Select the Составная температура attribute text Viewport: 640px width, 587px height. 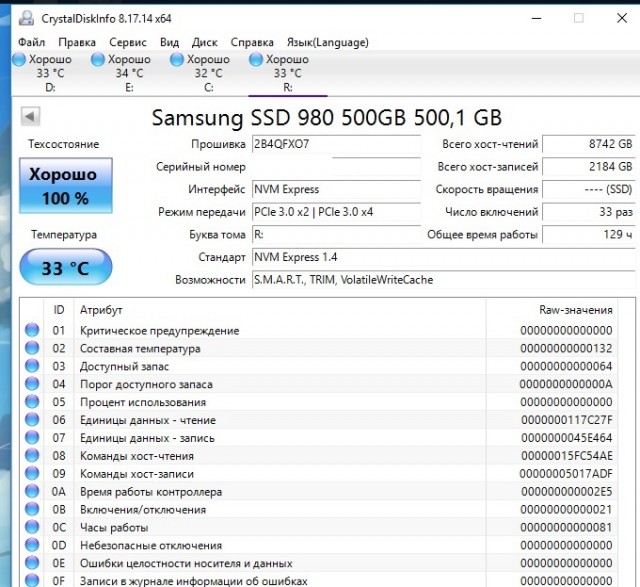click(140, 349)
